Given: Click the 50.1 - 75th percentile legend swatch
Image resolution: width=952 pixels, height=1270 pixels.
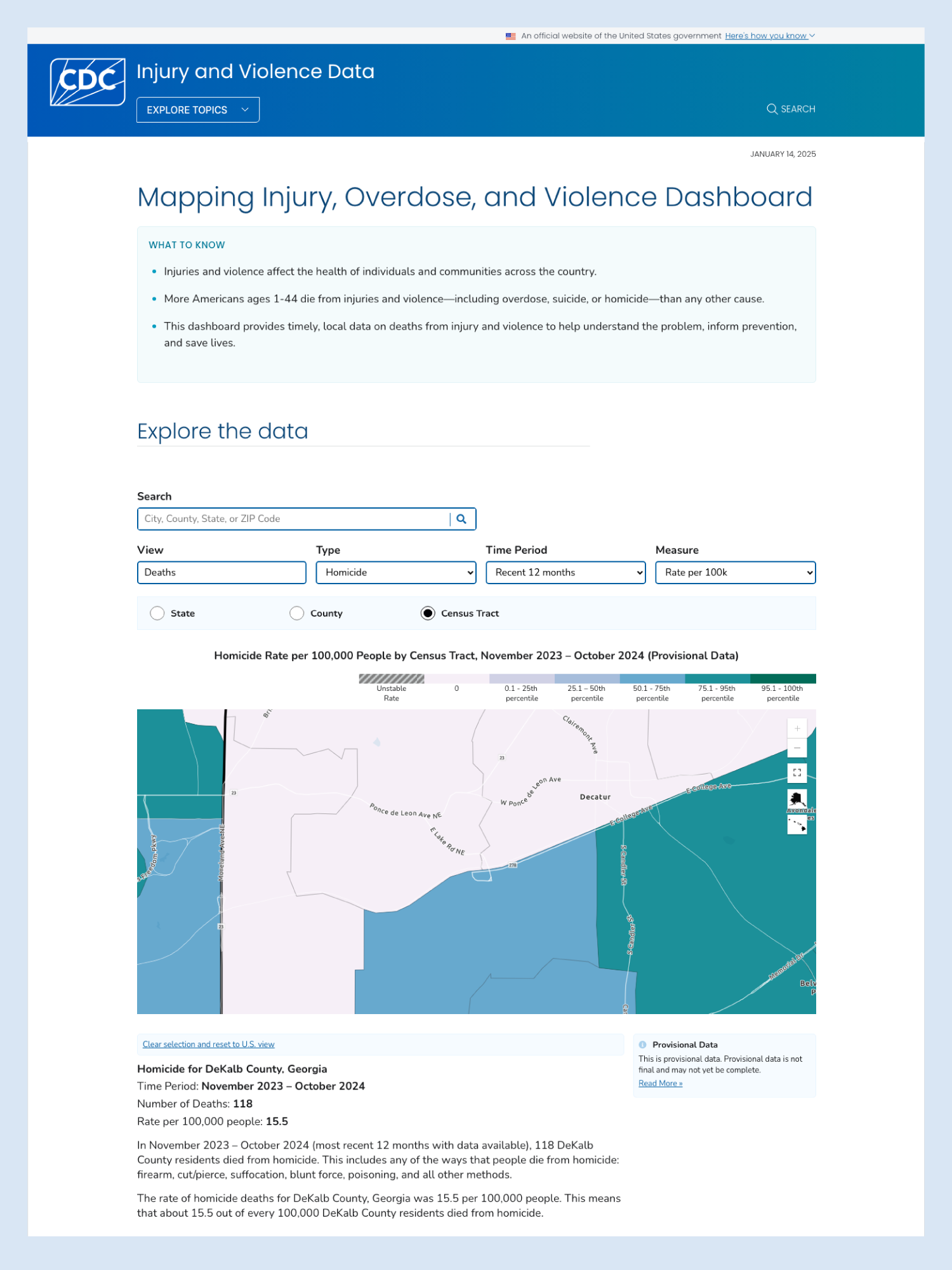Looking at the screenshot, I should 652,679.
